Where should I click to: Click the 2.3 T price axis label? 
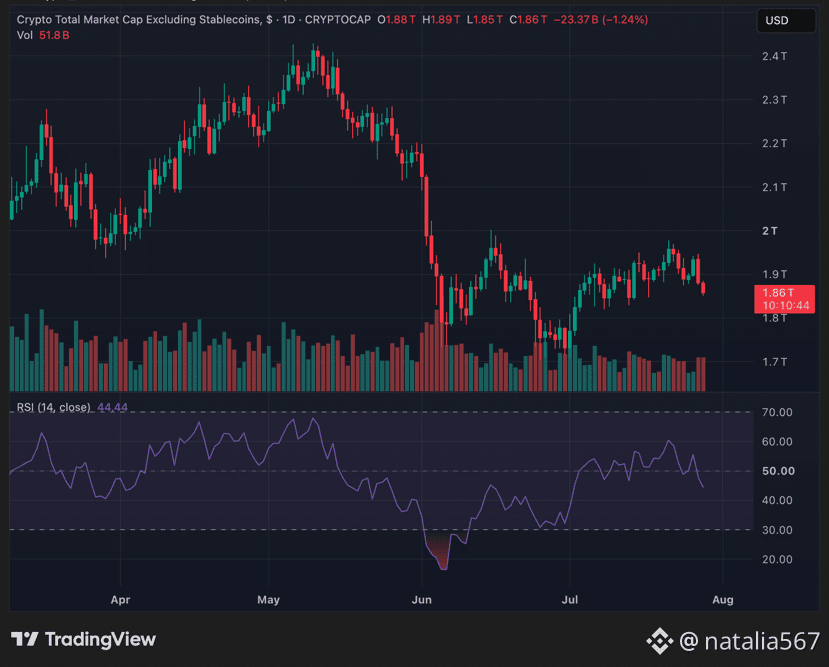pos(774,100)
